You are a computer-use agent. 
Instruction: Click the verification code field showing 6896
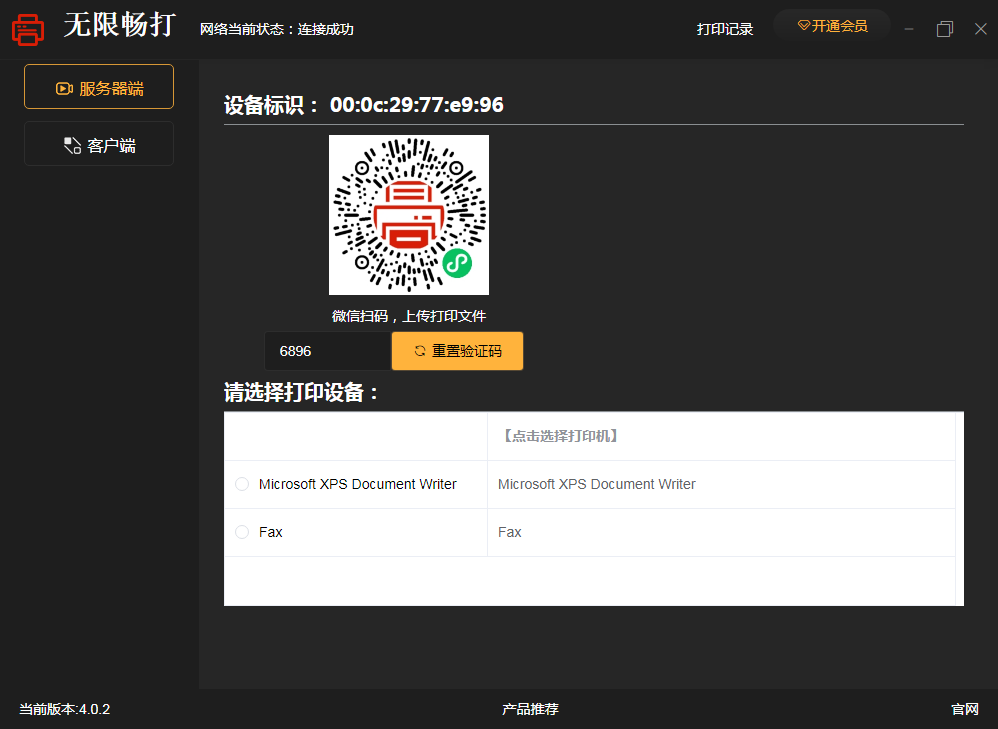(326, 351)
